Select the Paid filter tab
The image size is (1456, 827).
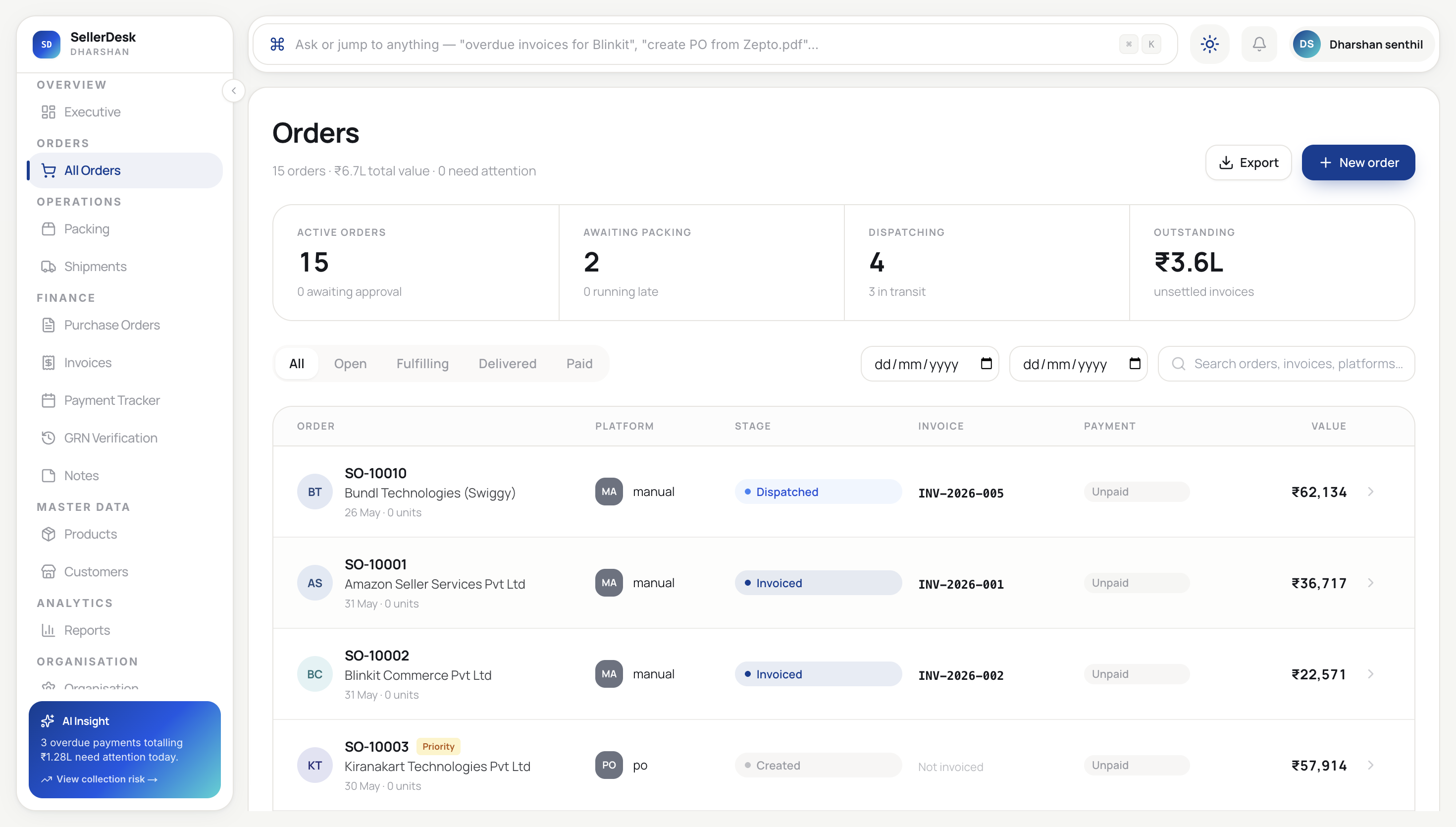click(x=579, y=364)
